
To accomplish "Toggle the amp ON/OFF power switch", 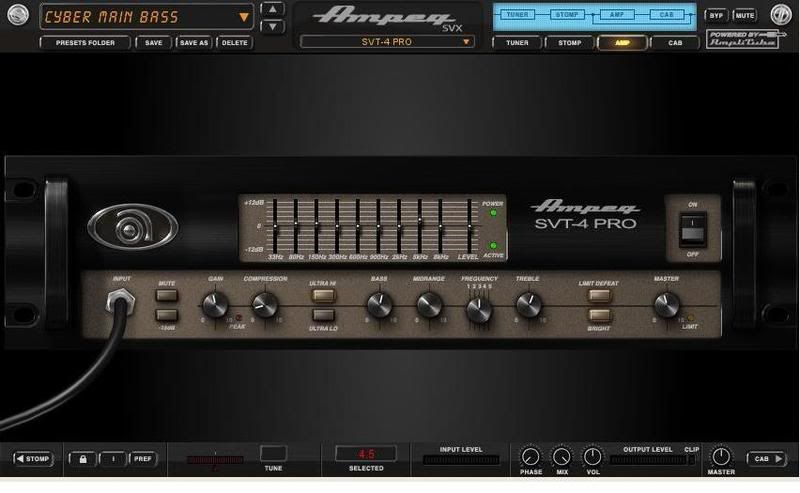I will (692, 229).
